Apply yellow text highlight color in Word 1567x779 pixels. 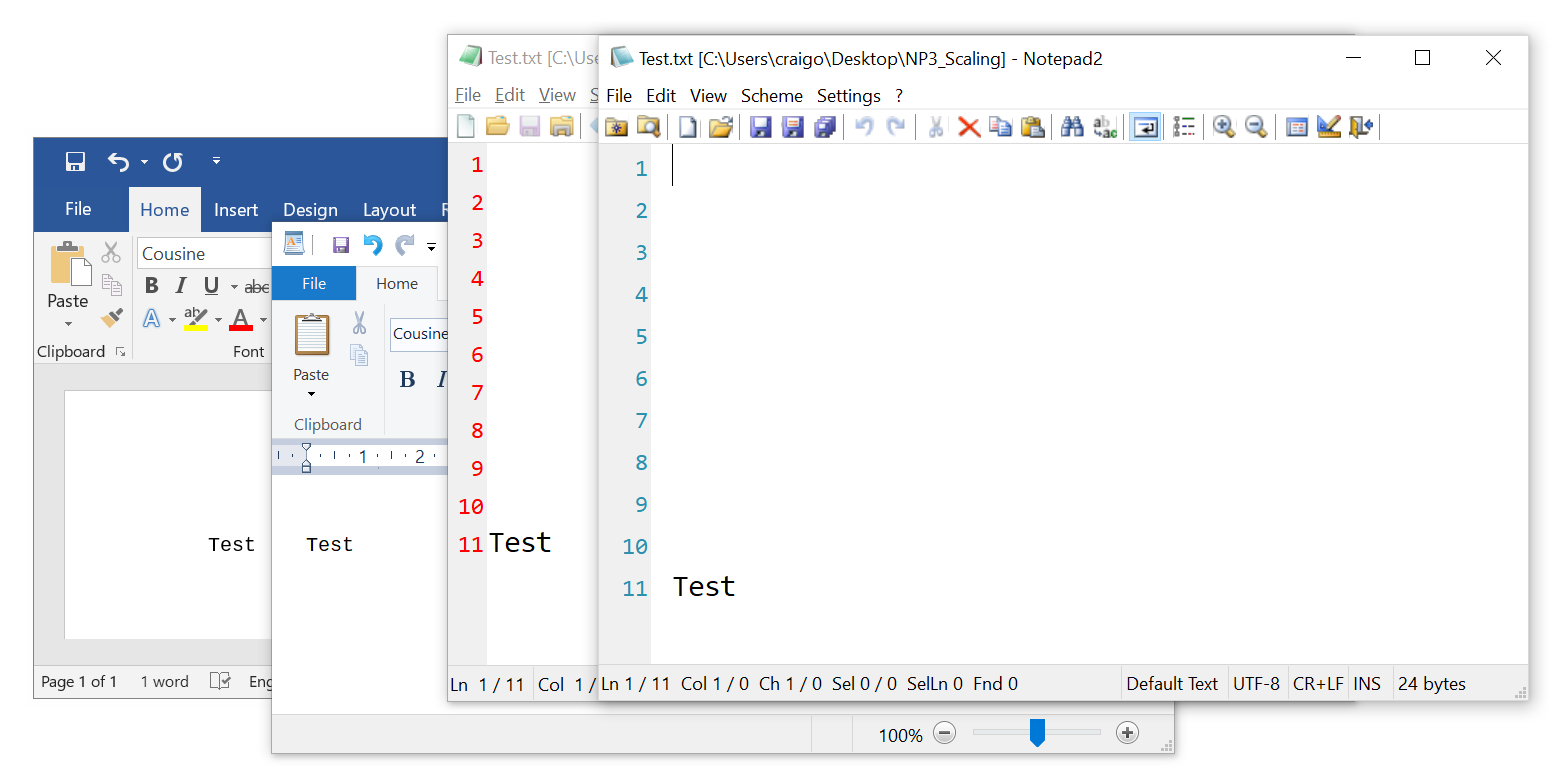tap(196, 319)
